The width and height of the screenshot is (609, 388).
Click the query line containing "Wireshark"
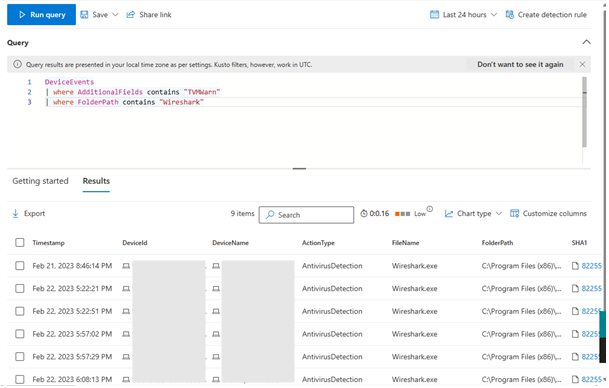(x=124, y=102)
